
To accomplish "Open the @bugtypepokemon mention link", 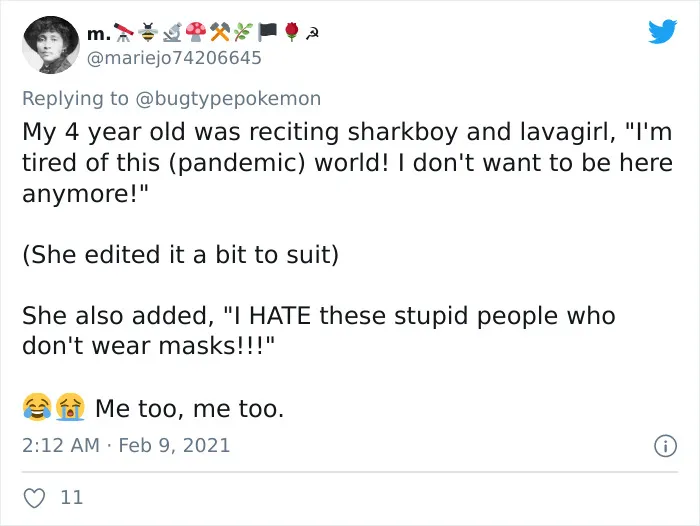I will [x=228, y=98].
